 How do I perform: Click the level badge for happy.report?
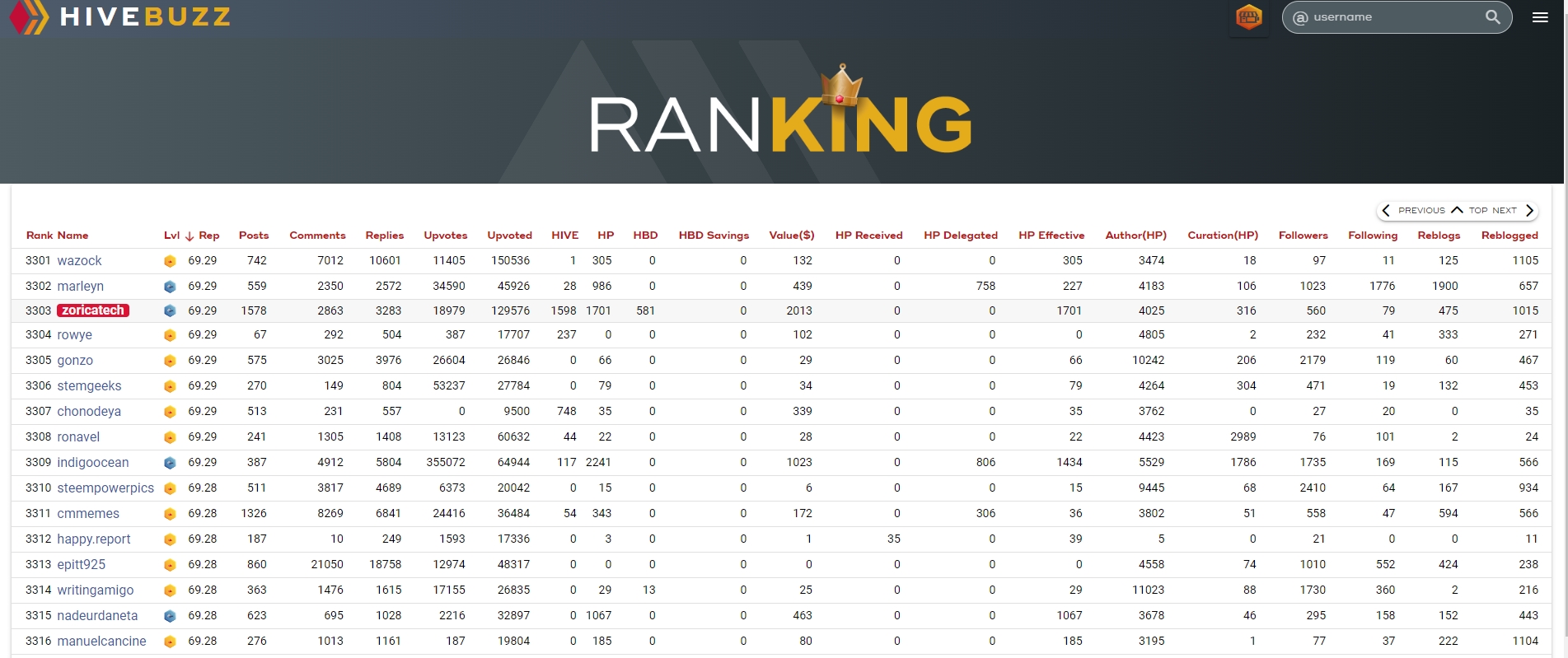click(x=170, y=539)
